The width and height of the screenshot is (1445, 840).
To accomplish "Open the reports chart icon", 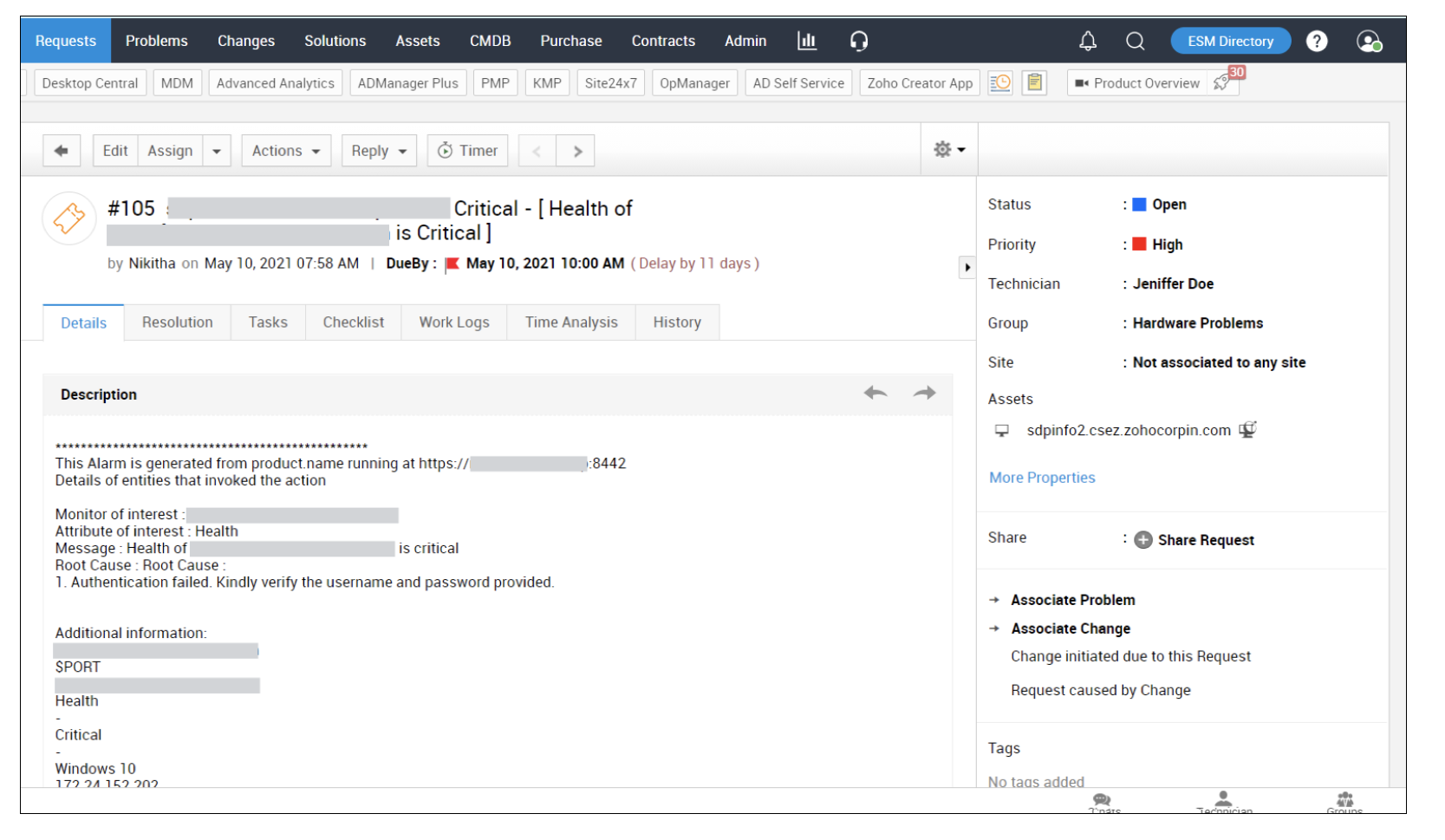I will coord(806,41).
